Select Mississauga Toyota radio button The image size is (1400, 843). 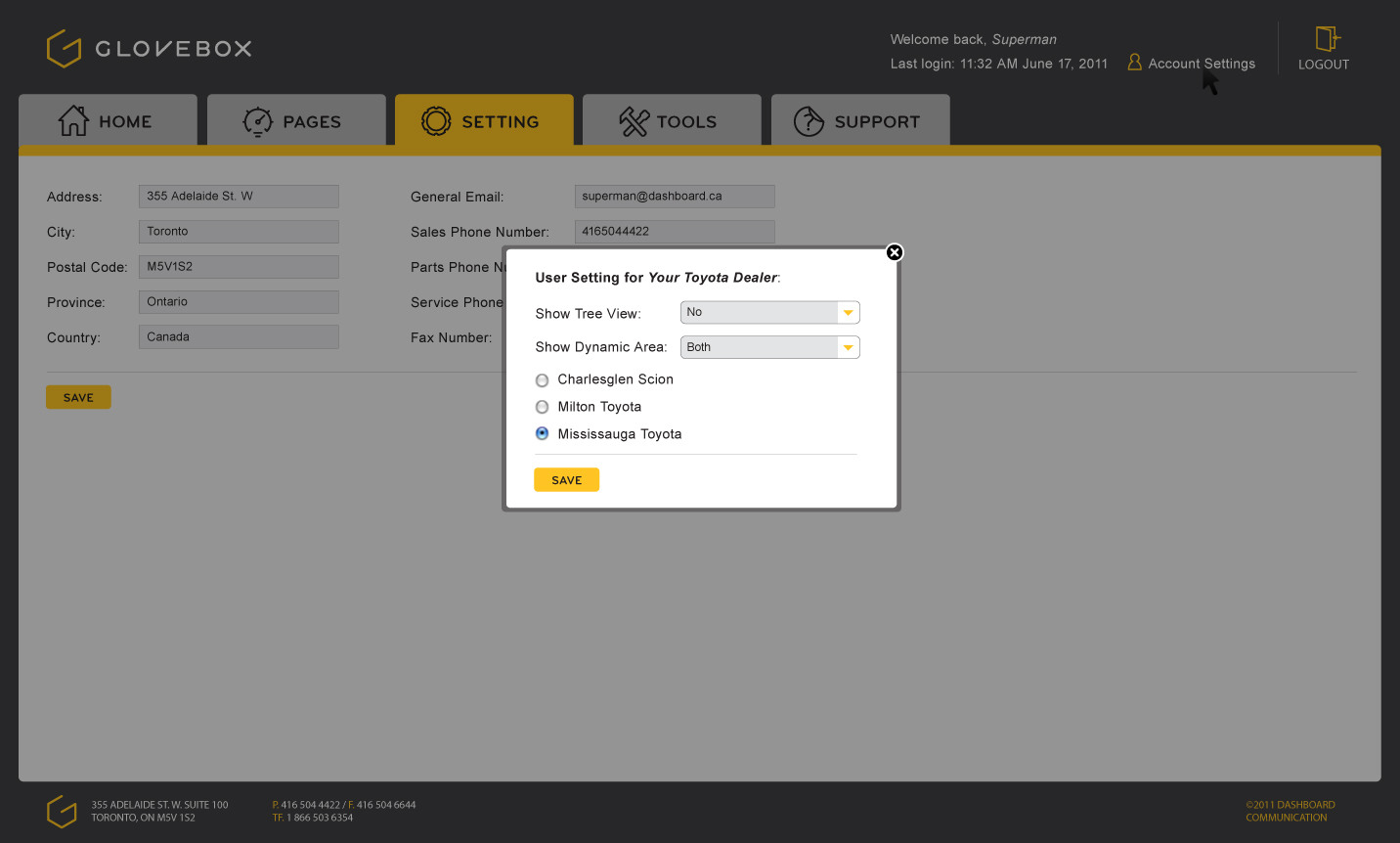(542, 433)
